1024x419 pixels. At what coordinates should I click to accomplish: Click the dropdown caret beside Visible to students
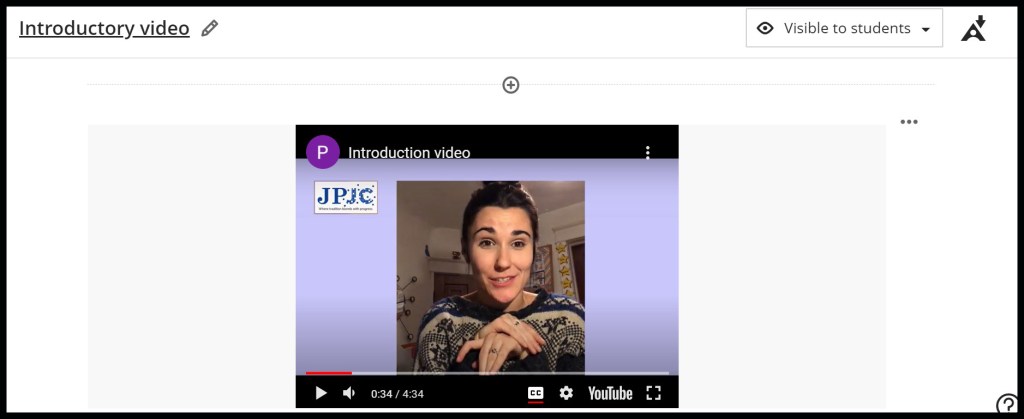pos(925,29)
